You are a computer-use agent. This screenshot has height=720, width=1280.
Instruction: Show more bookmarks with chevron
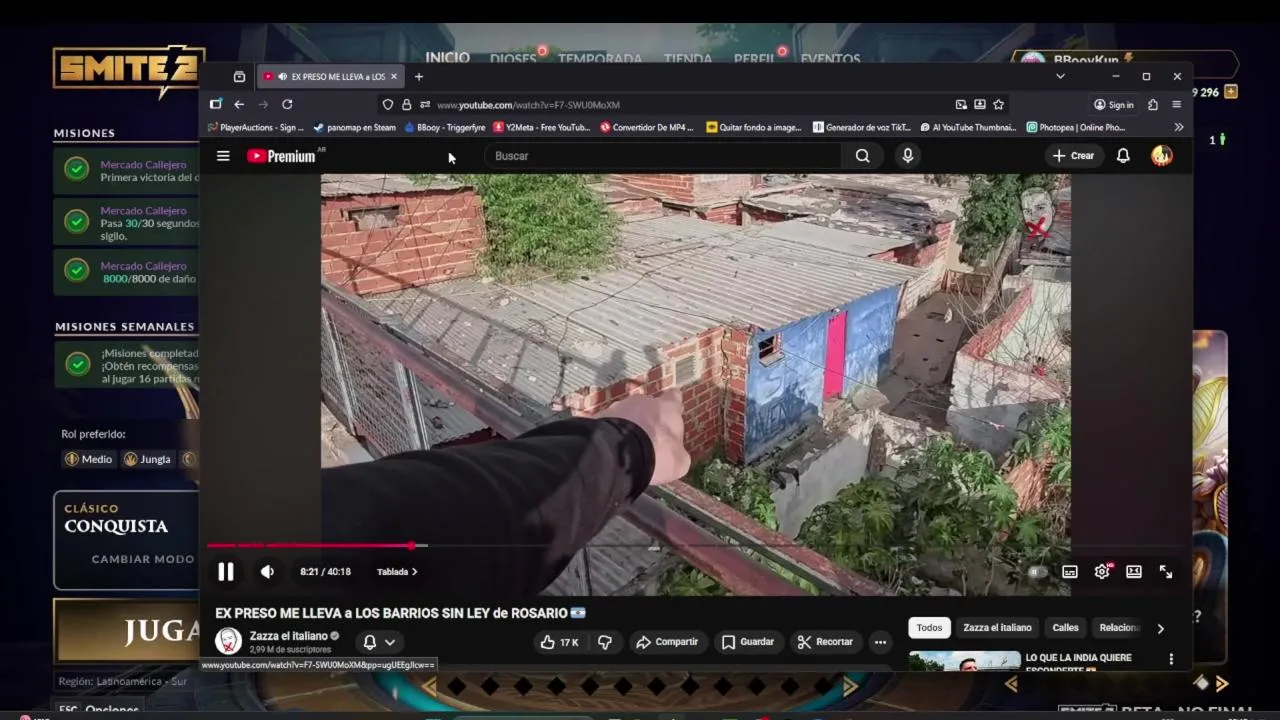pyautogui.click(x=1178, y=127)
